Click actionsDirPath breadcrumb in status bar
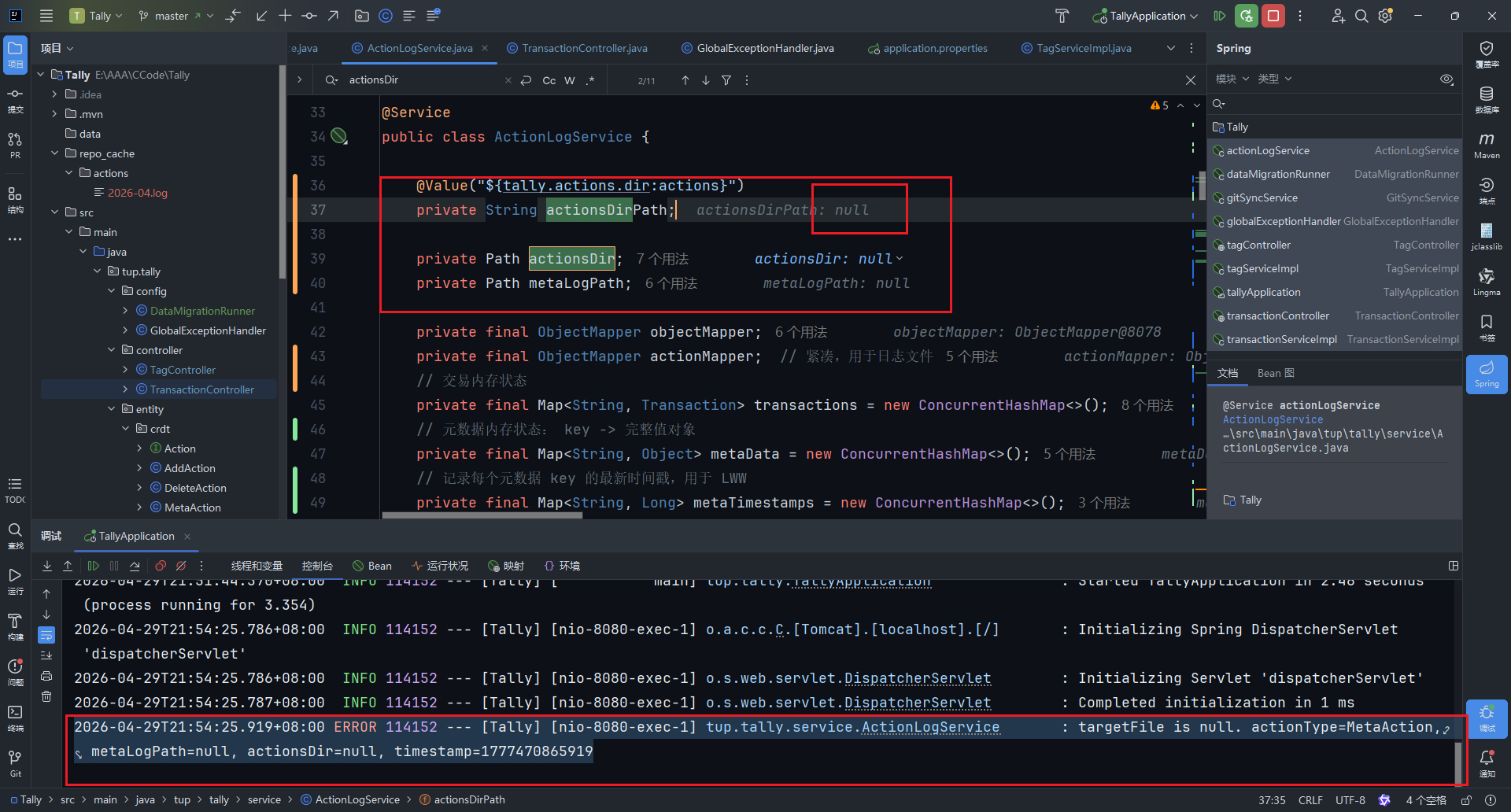 click(469, 799)
